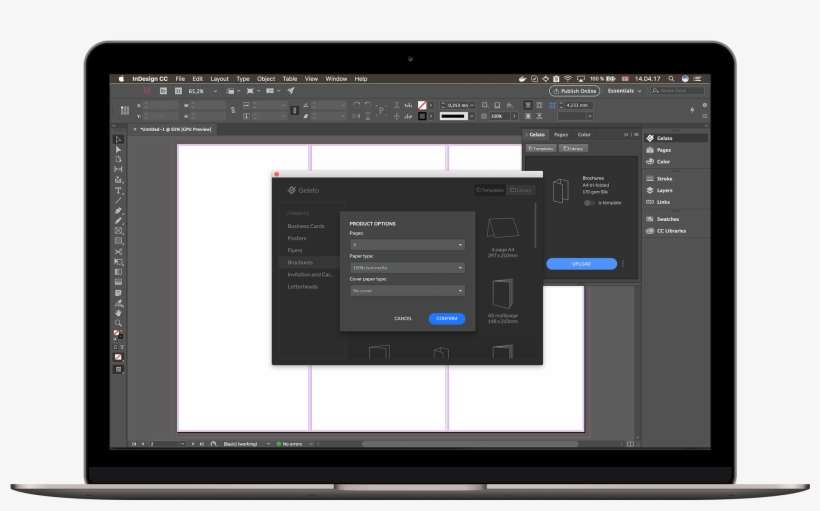
Task: Select the 6-page A4 brochure thumbnail
Action: click(502, 231)
